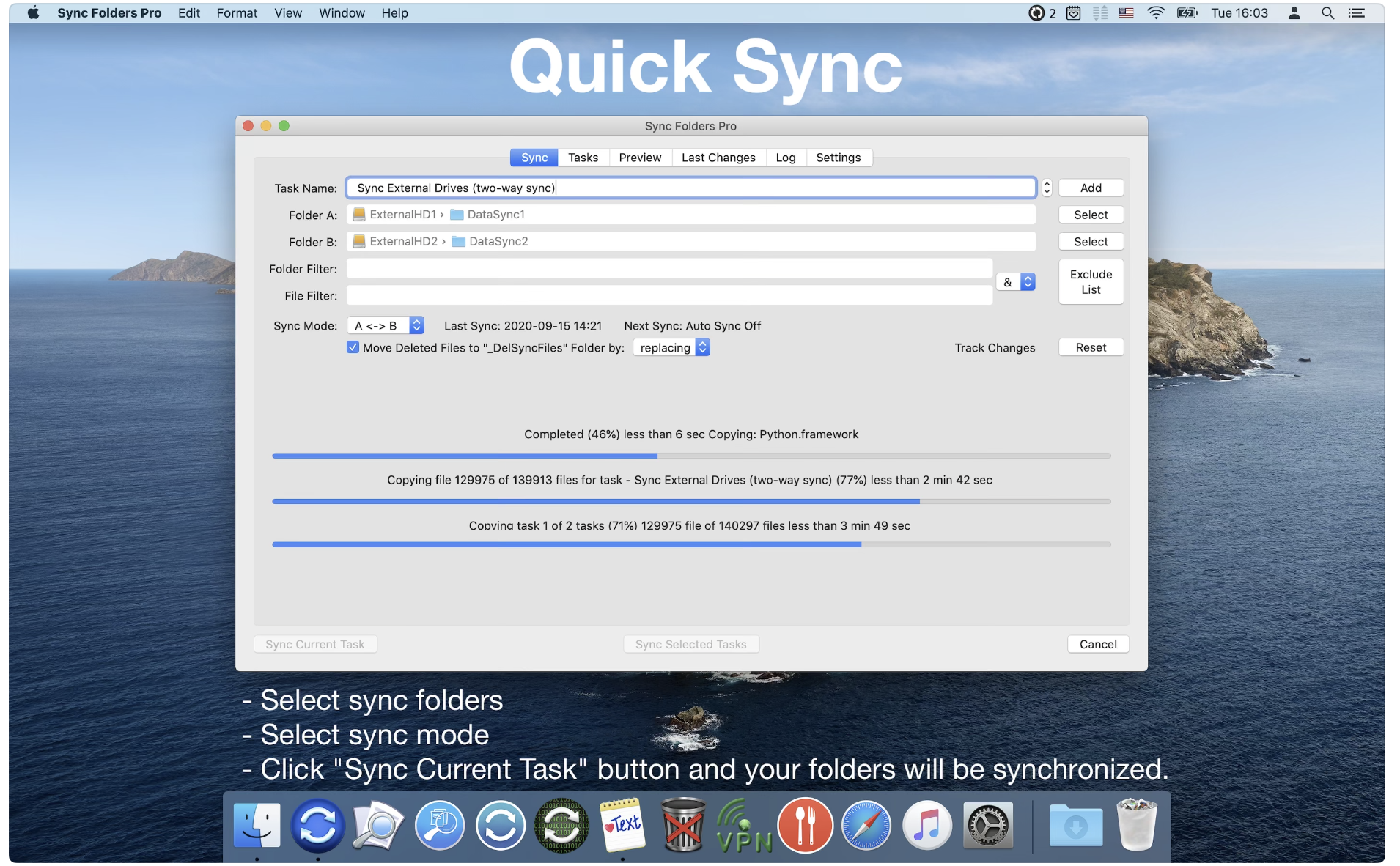Click the Exclude List button
1400x866 pixels.
(x=1090, y=282)
